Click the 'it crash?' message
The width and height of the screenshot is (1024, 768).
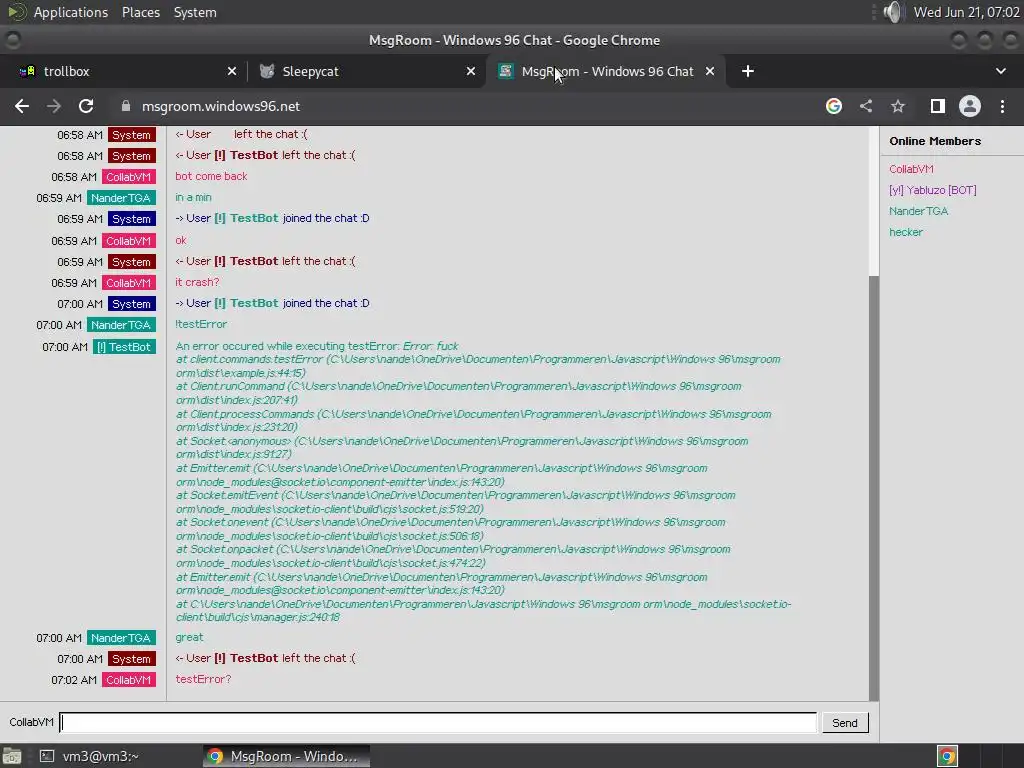(197, 282)
